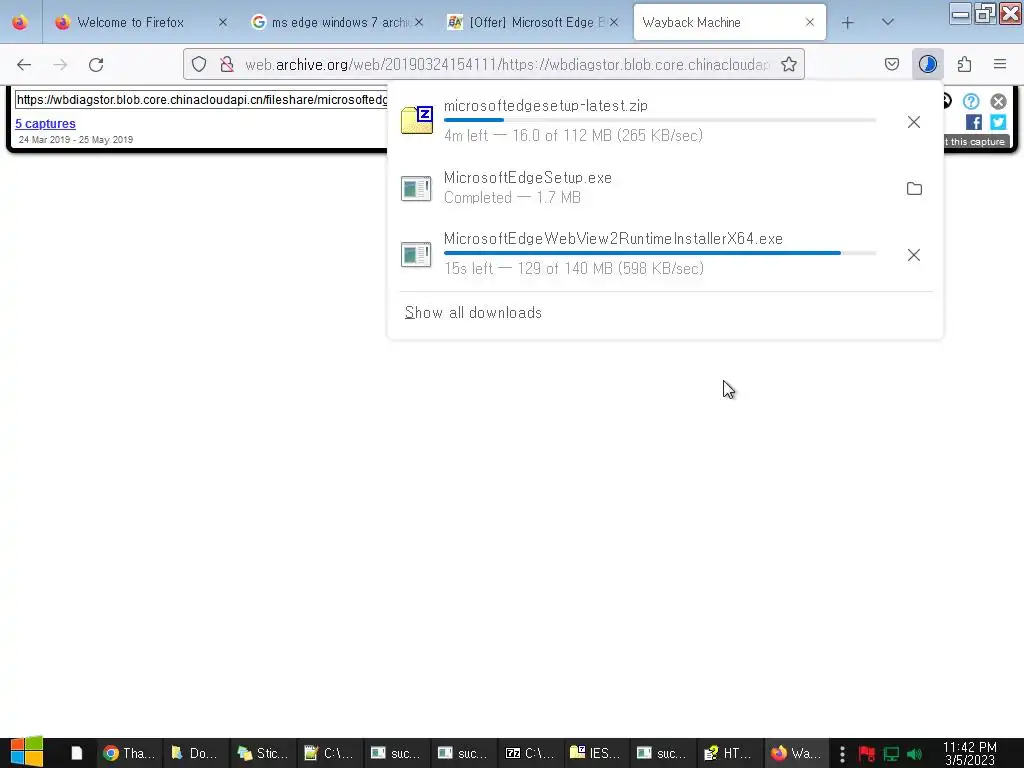Viewport: 1024px width, 768px height.
Task: Cancel MicrosoftEdgeWebView2RuntimeInstallerX64.exe download
Action: pyautogui.click(x=914, y=255)
